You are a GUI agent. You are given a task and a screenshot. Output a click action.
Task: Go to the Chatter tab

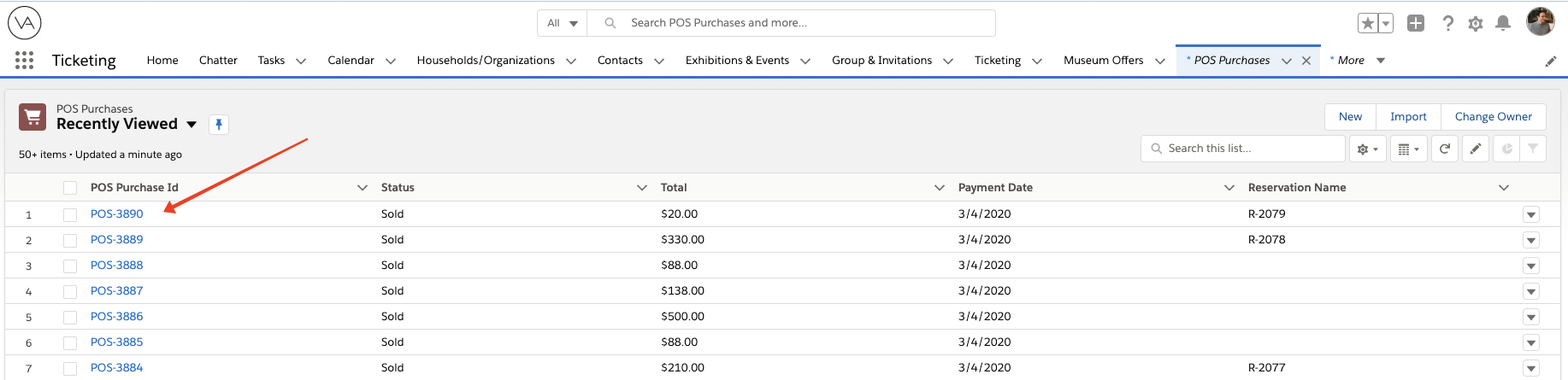click(218, 60)
